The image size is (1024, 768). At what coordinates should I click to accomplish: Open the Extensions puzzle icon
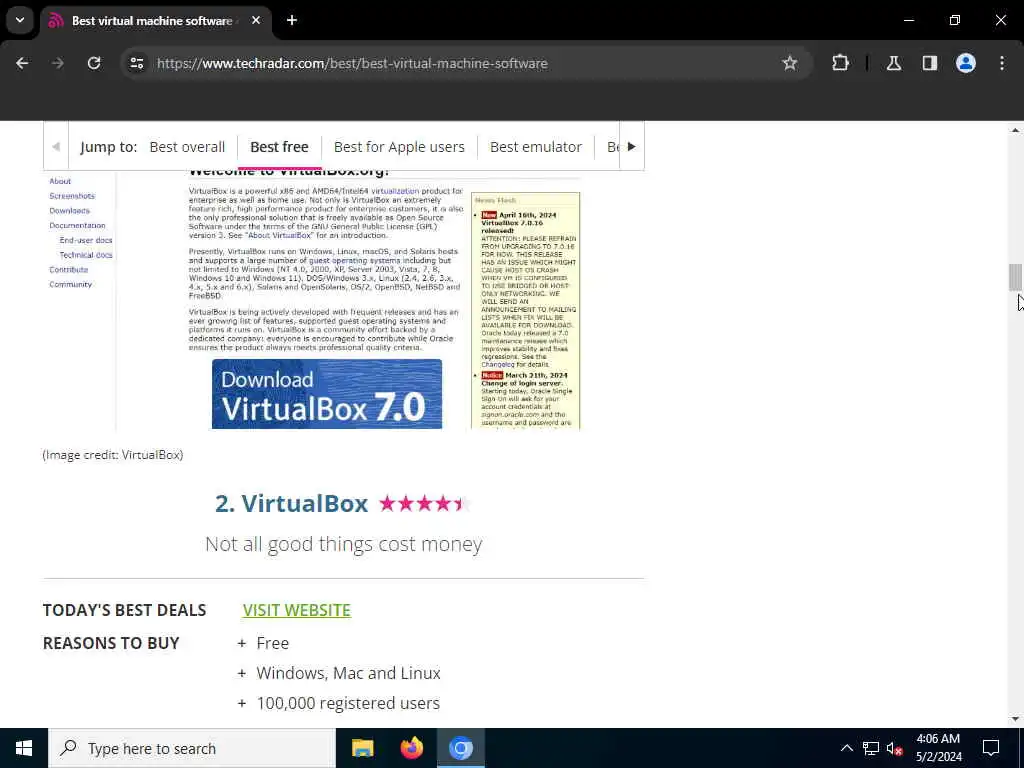coord(840,63)
